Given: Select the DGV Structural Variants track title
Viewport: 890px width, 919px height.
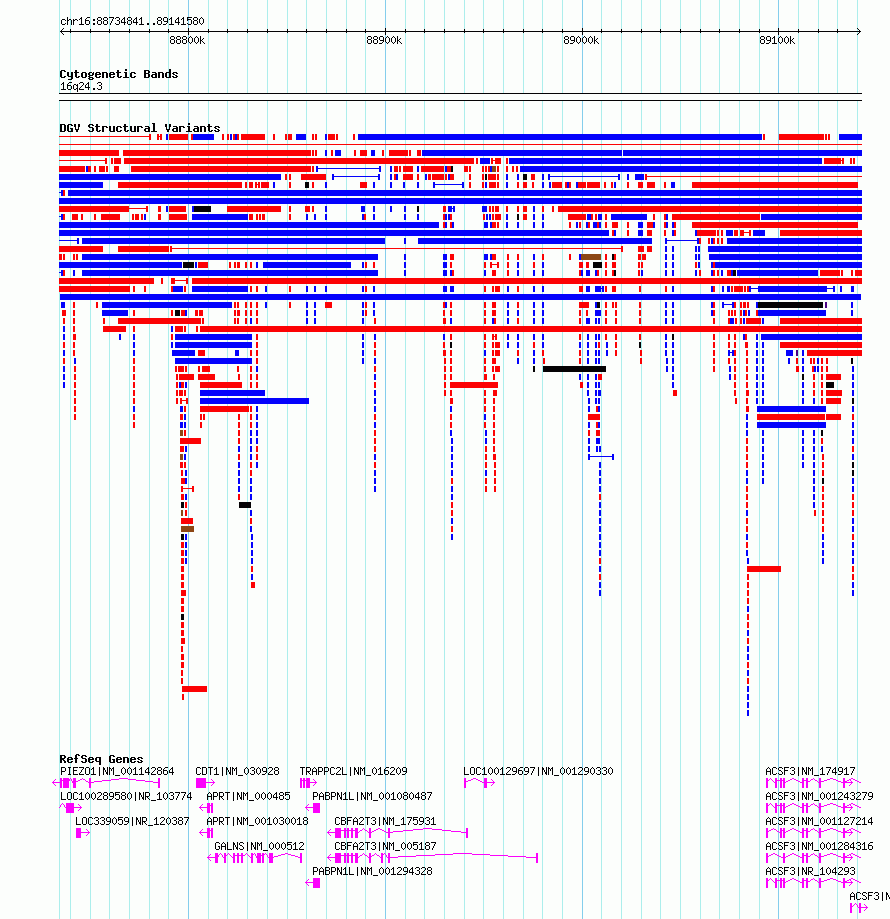Looking at the screenshot, I should [139, 128].
